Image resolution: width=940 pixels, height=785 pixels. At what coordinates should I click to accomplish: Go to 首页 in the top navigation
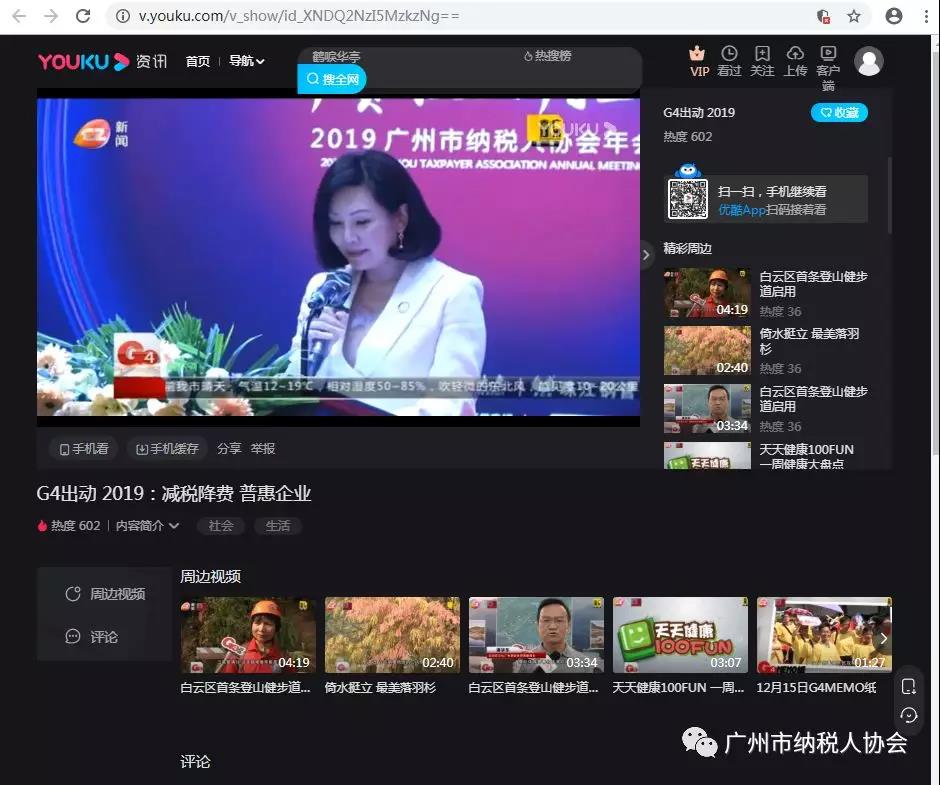[x=198, y=61]
